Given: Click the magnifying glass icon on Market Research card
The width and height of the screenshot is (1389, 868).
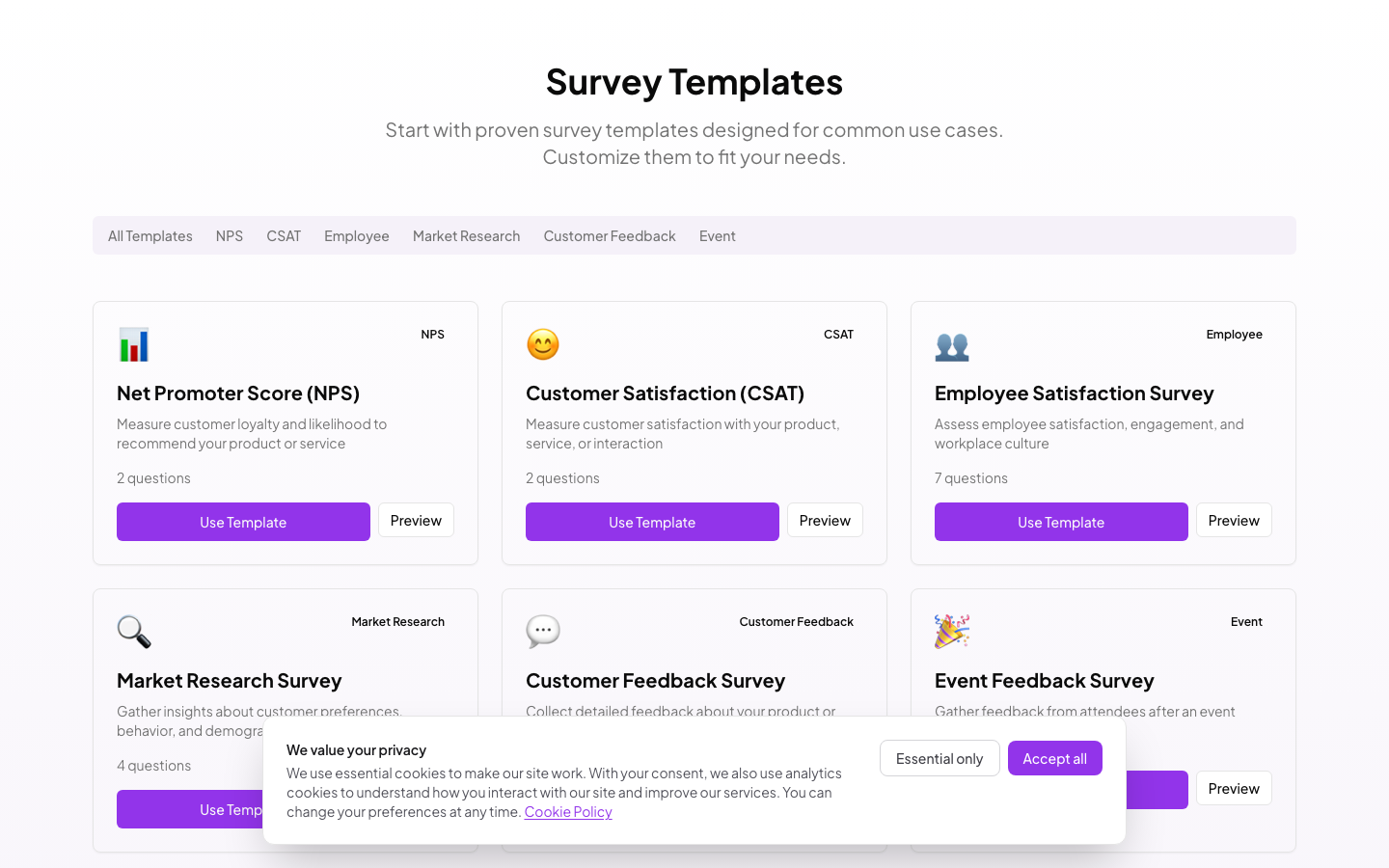Looking at the screenshot, I should pyautogui.click(x=134, y=632).
